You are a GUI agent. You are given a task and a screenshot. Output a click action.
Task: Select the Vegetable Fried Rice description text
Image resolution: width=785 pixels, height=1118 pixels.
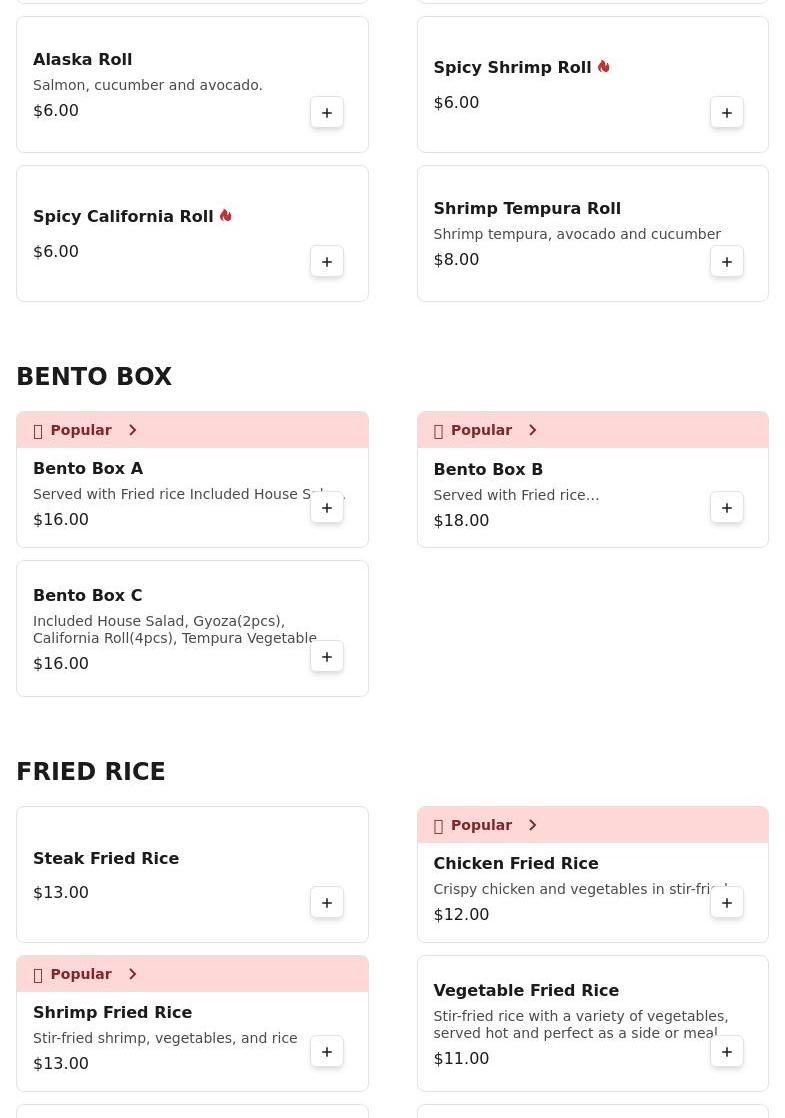click(x=580, y=1024)
